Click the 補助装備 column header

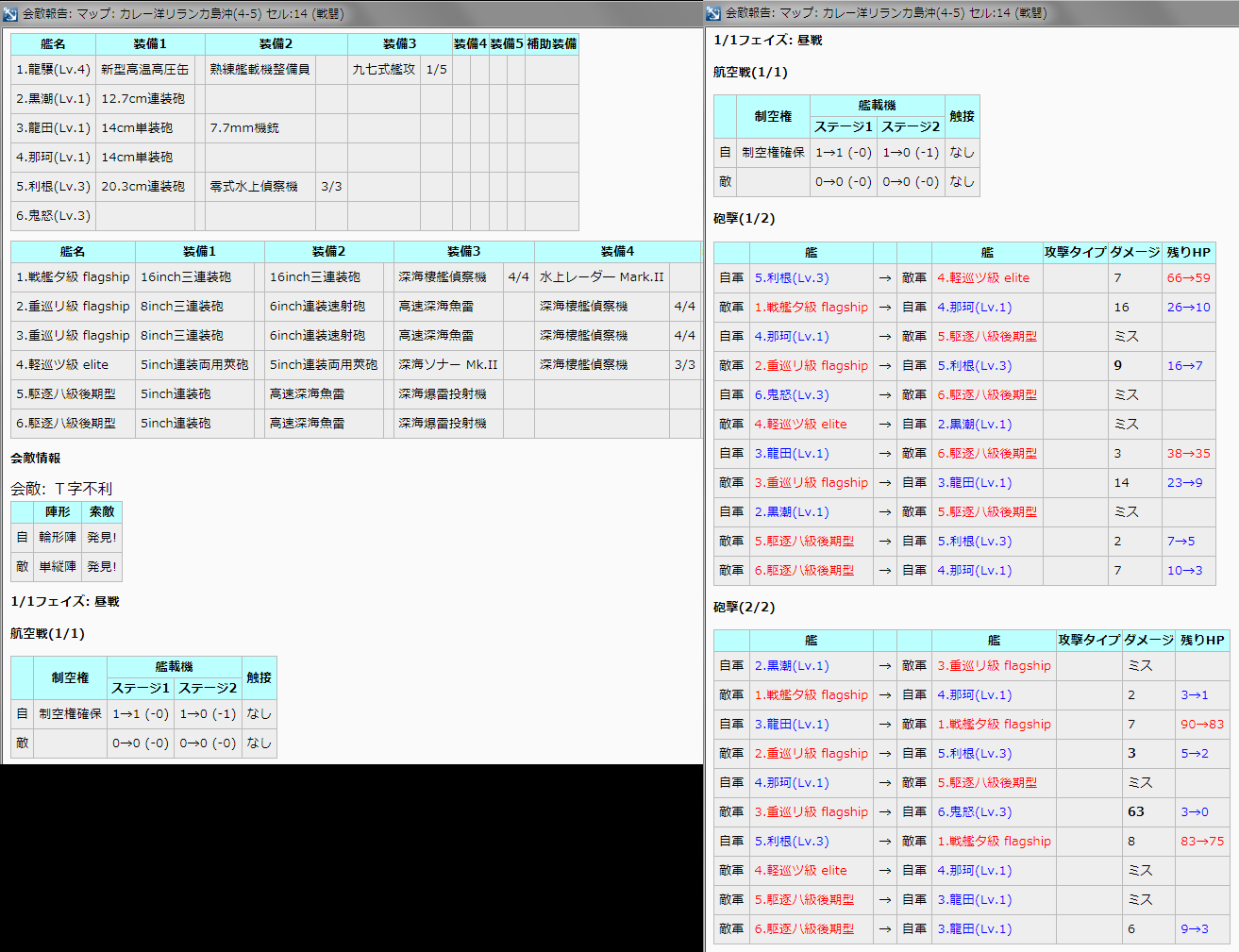click(551, 43)
